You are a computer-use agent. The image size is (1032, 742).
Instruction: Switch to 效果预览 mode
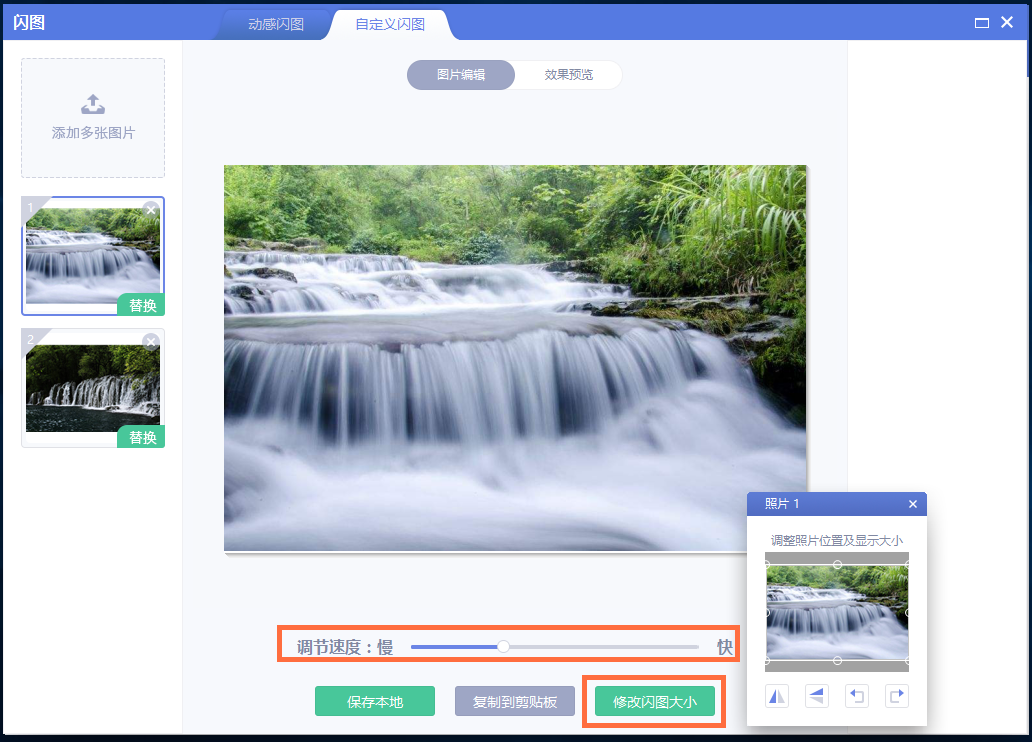[568, 75]
